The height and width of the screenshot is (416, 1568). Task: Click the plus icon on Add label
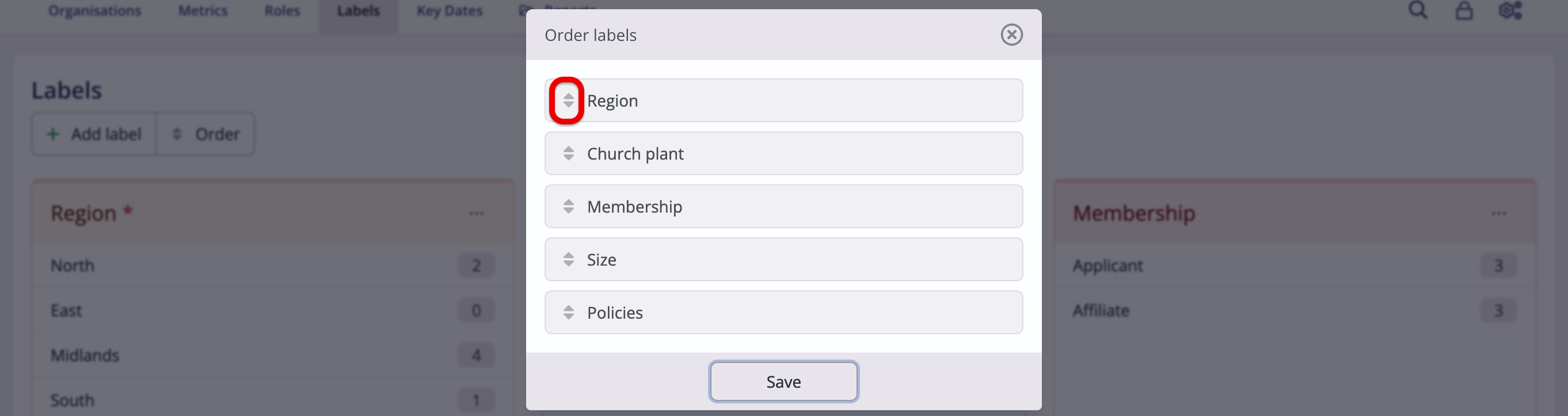(x=52, y=134)
